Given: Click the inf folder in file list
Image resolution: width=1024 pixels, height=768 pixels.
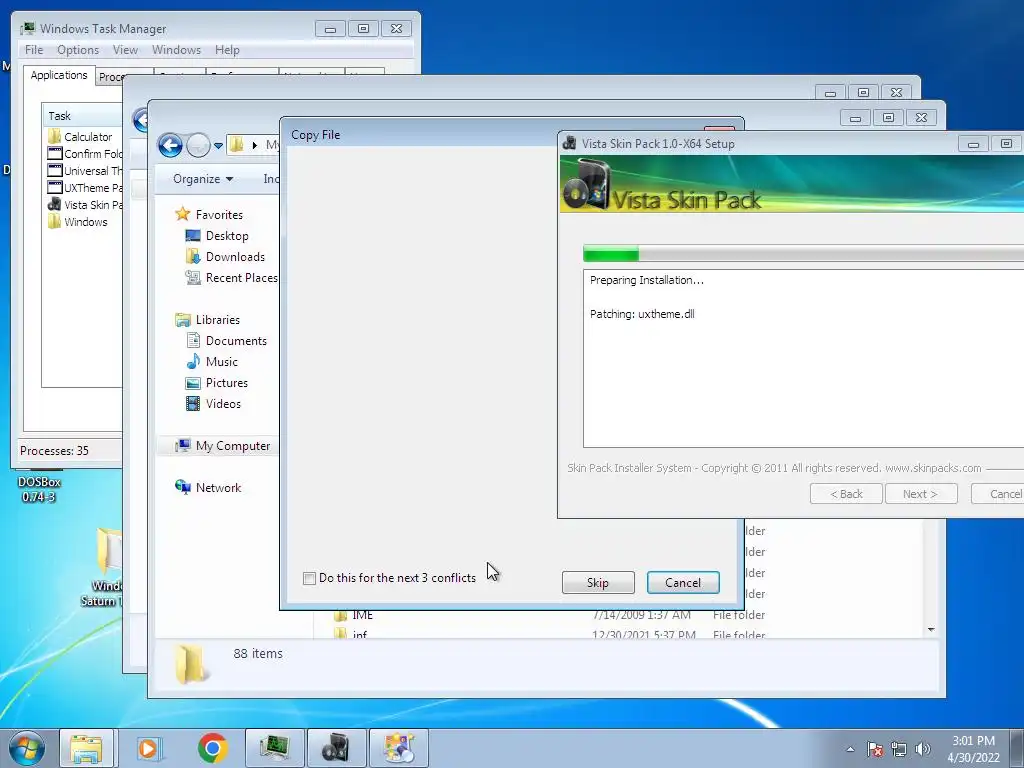Looking at the screenshot, I should (x=350, y=634).
